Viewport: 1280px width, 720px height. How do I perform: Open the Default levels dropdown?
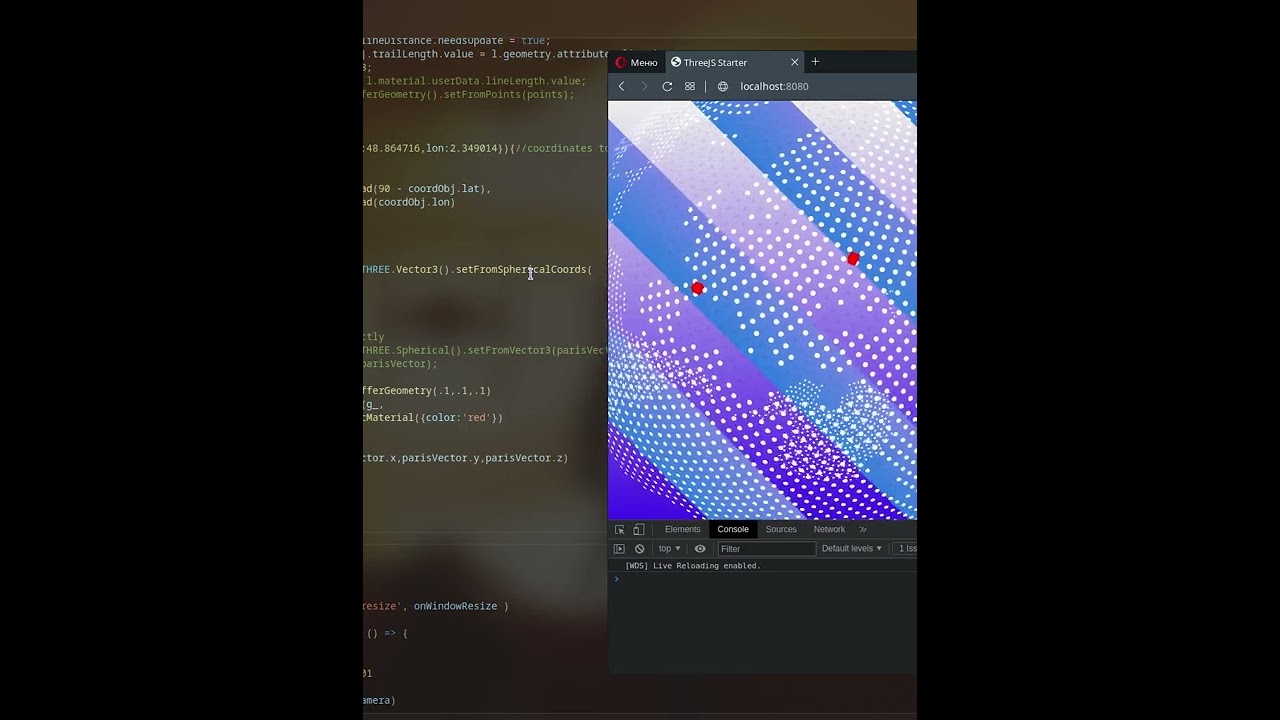tap(852, 548)
